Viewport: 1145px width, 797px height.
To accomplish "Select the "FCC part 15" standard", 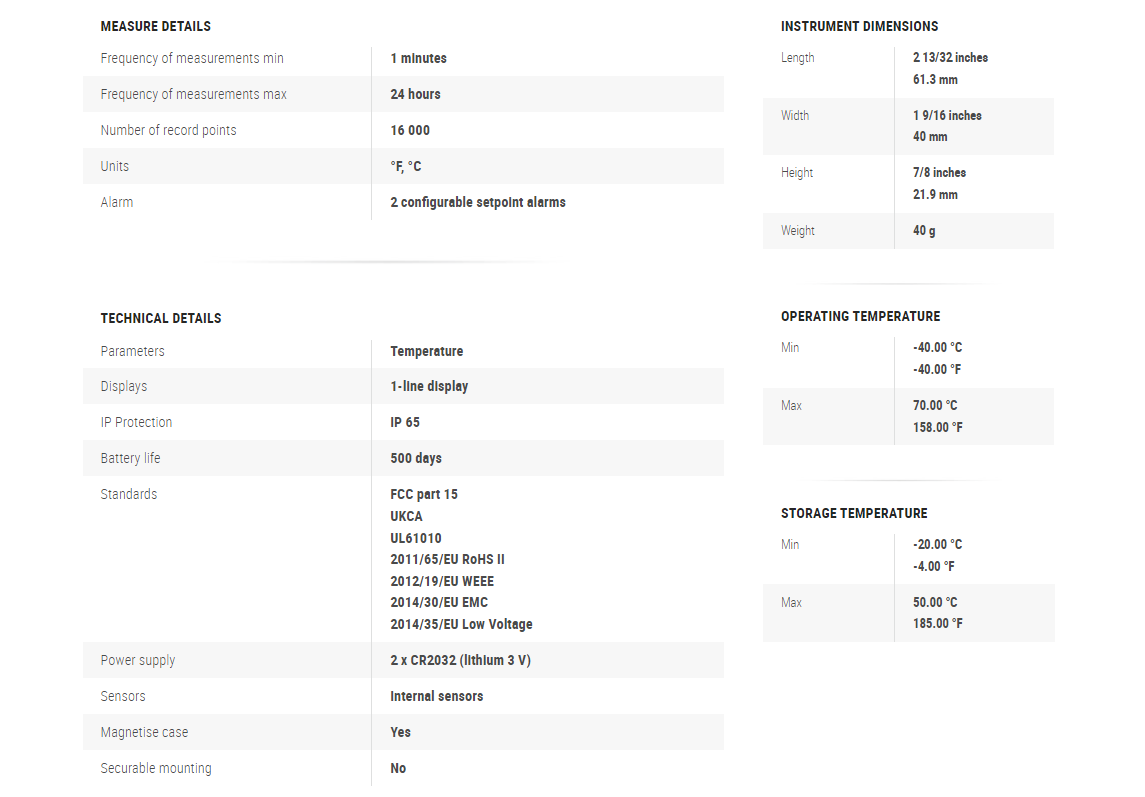I will (424, 494).
